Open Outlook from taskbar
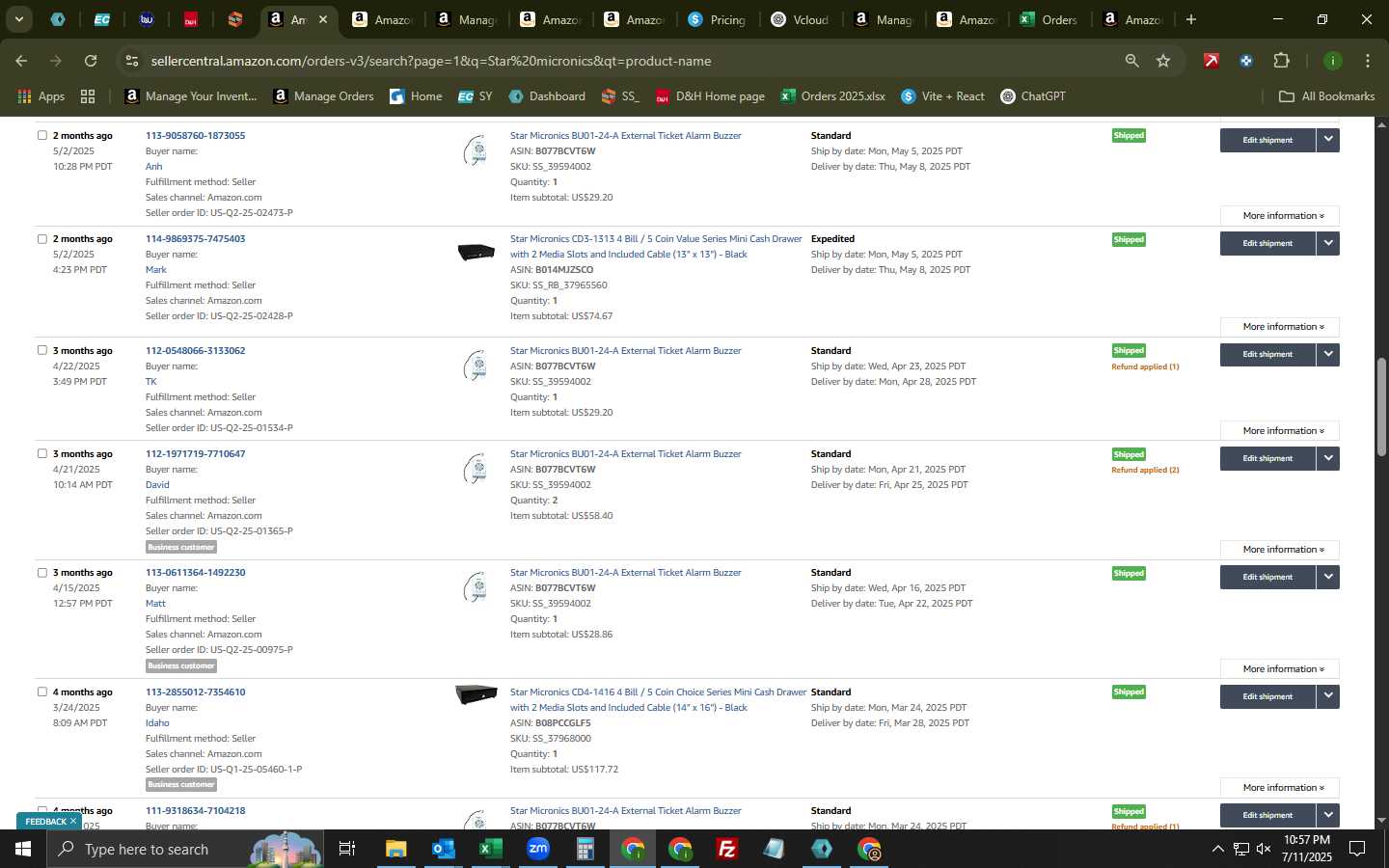 click(x=444, y=849)
